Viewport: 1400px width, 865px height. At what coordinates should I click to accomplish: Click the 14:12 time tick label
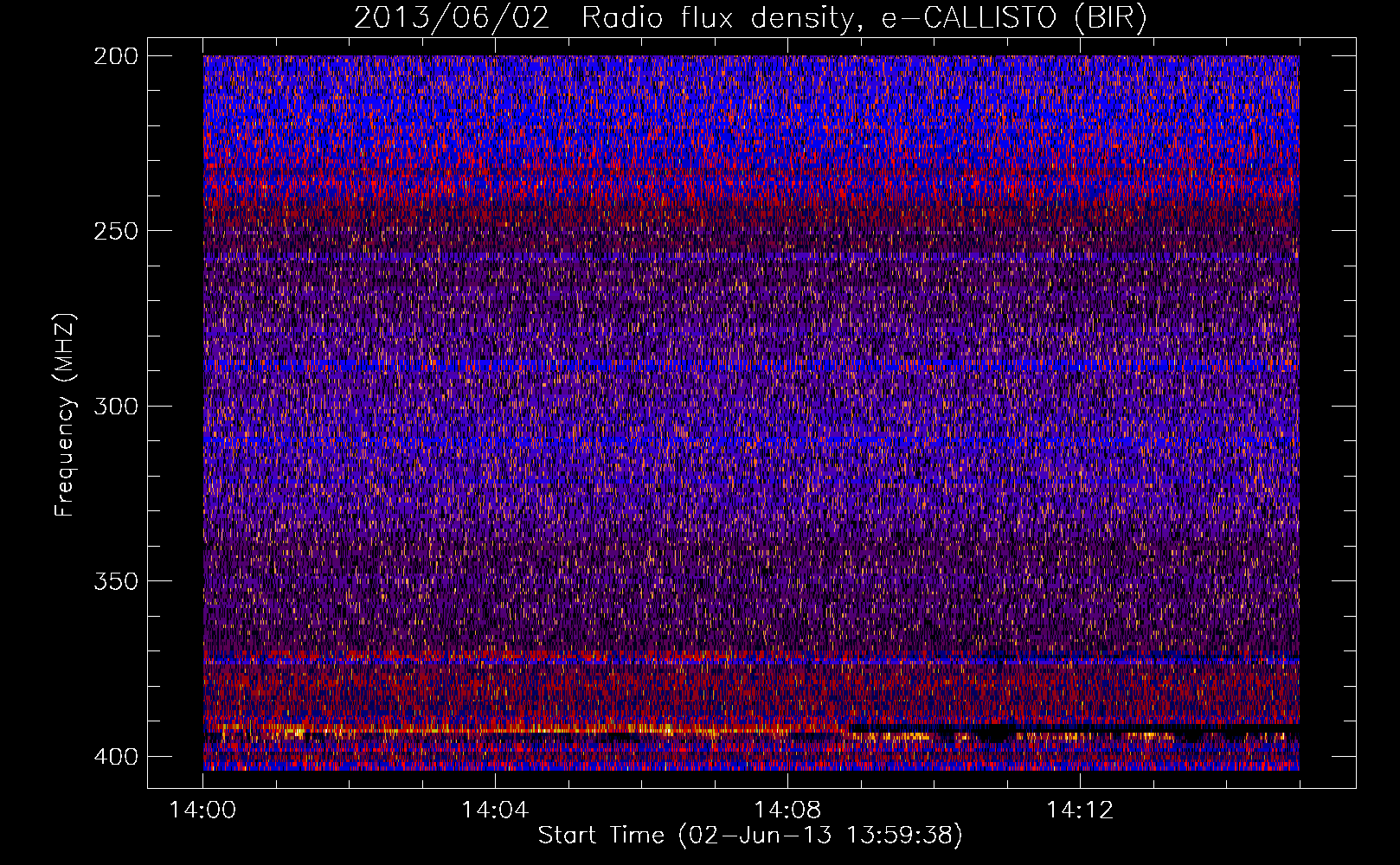click(x=1080, y=811)
